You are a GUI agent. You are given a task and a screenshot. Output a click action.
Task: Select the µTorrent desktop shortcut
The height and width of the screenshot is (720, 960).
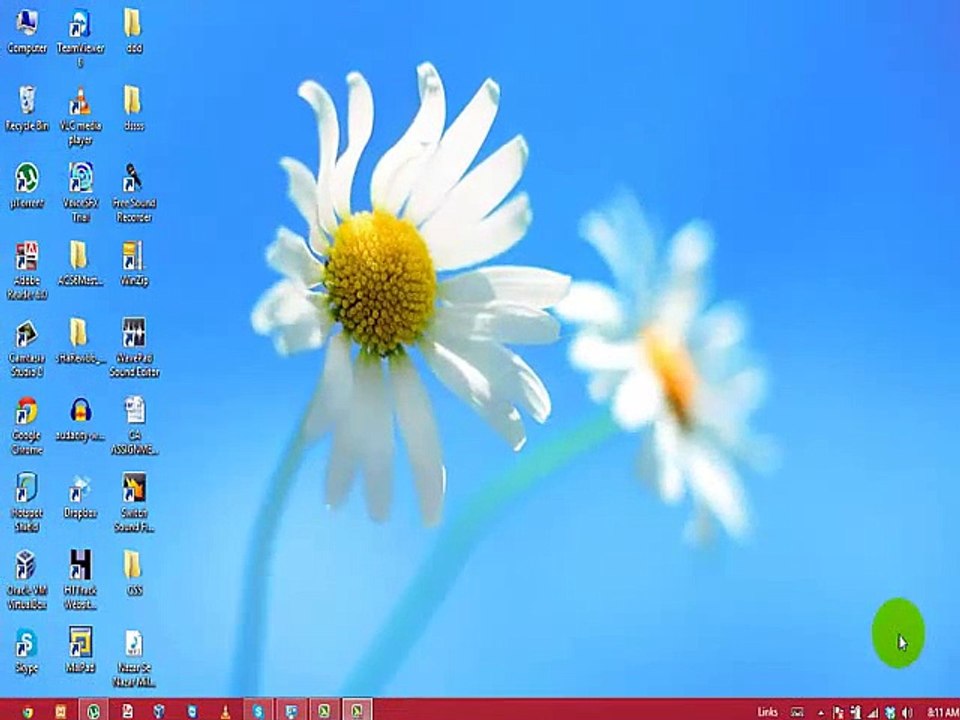point(26,186)
